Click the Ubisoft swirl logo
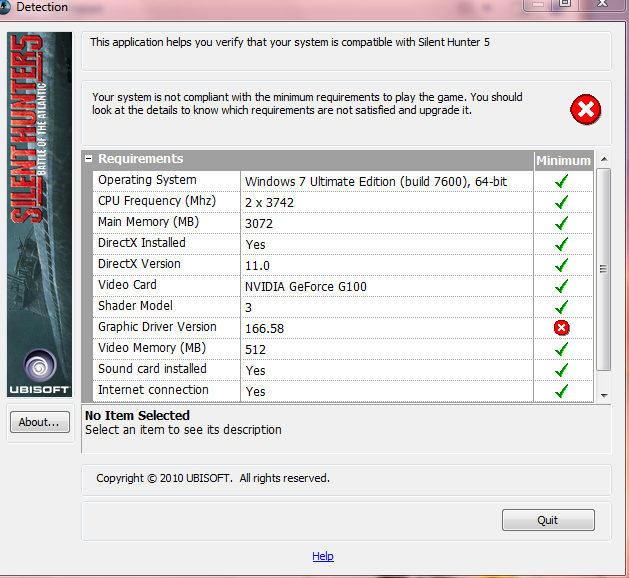629x578 pixels. [39, 366]
